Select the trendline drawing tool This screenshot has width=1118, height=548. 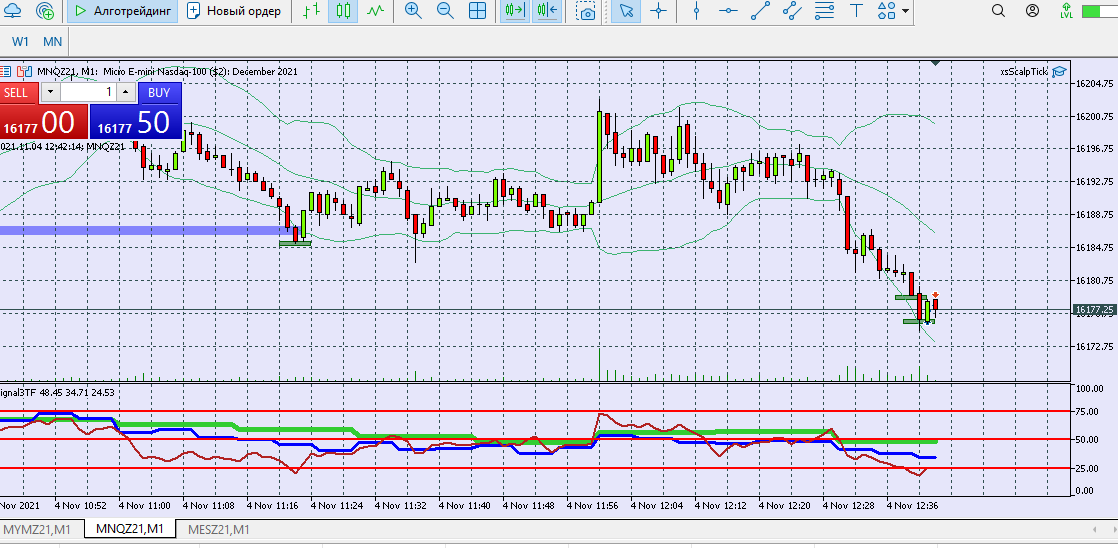pos(760,11)
